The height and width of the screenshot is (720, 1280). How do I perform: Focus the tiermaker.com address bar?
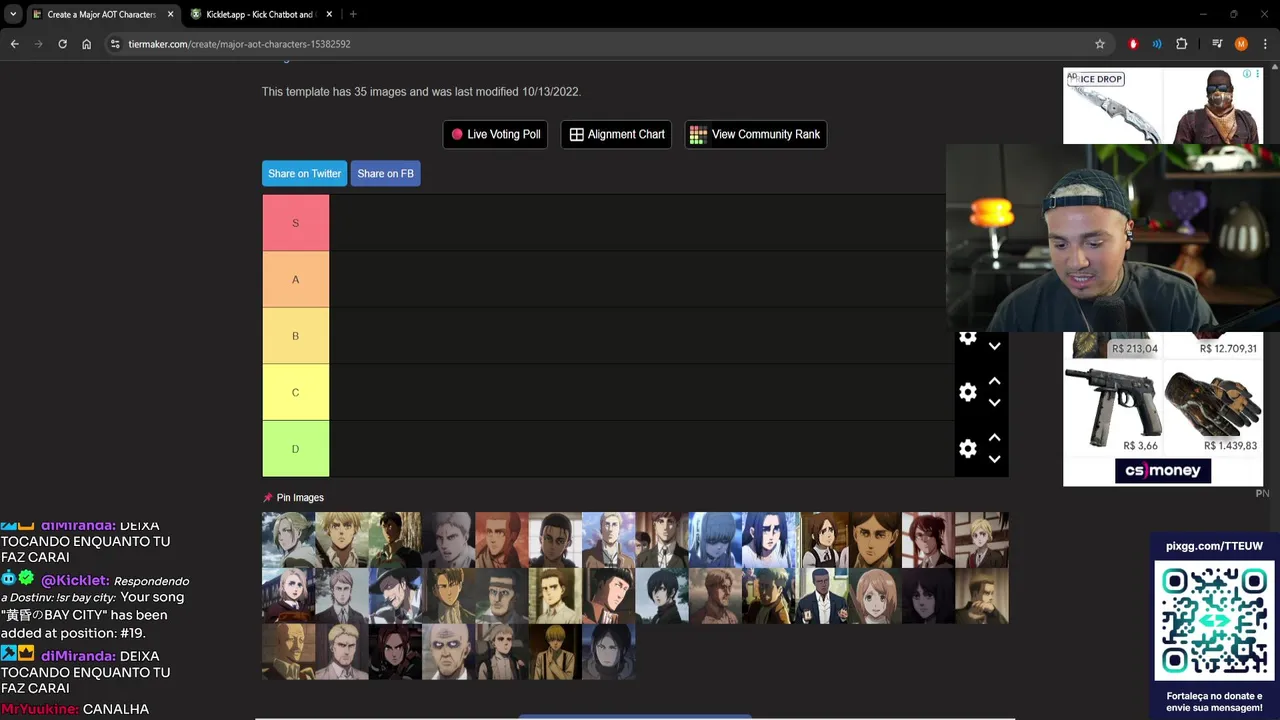[600, 44]
